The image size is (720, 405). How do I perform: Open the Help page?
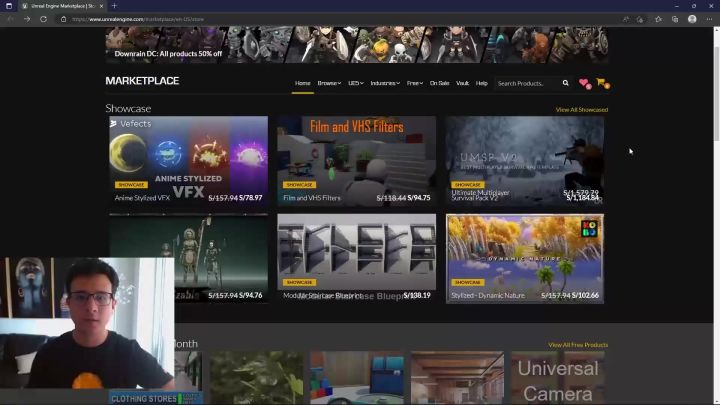(x=481, y=83)
